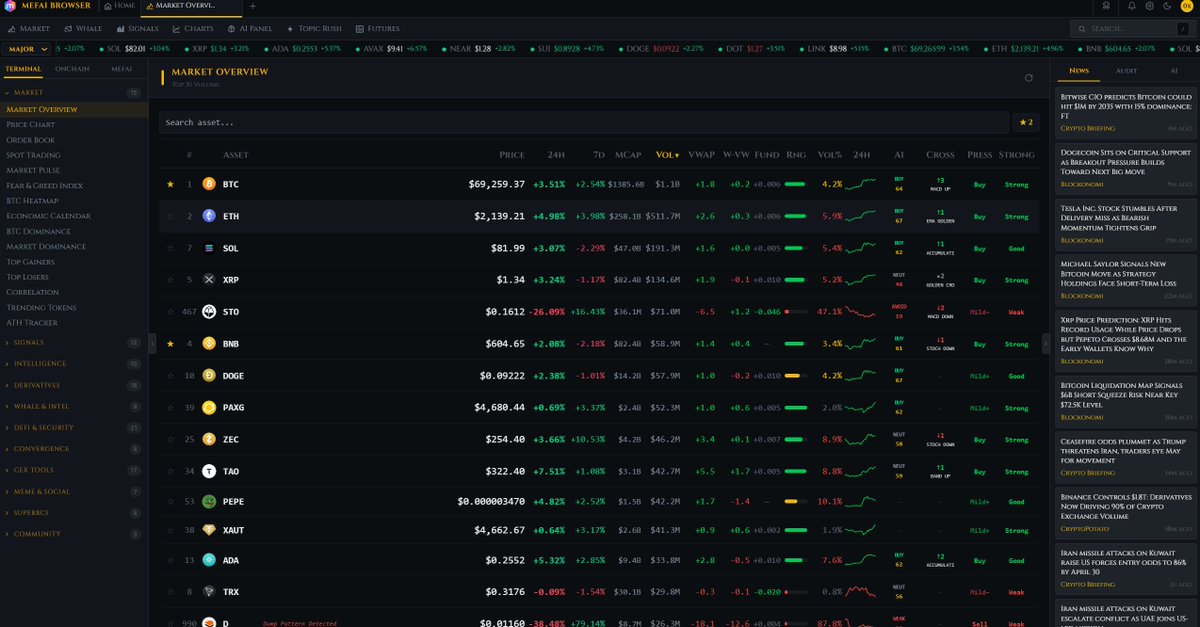This screenshot has width=1200, height=627.
Task: Click the DOGE coin icon in the table
Action: [209, 376]
